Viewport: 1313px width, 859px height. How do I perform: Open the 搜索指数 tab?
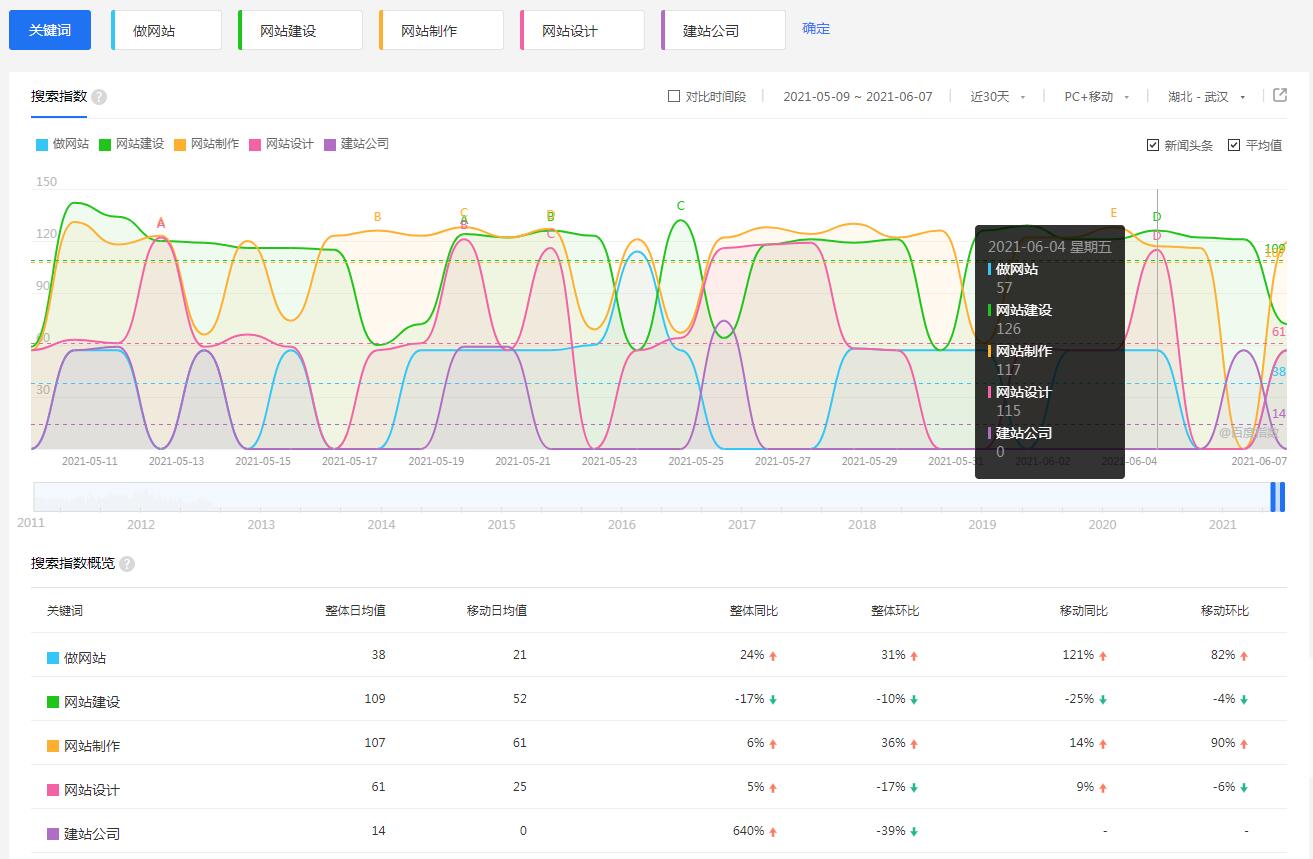(59, 97)
